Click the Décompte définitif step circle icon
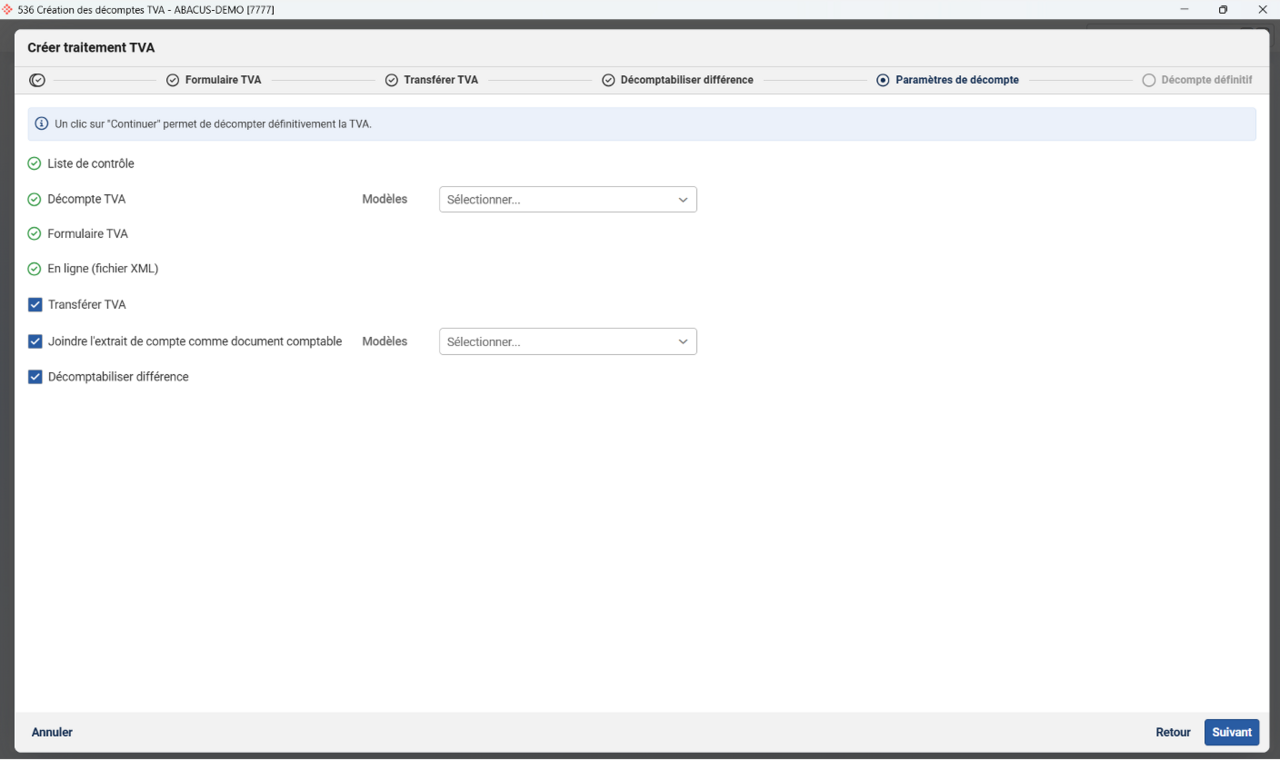Image resolution: width=1280 pixels, height=760 pixels. [1149, 80]
